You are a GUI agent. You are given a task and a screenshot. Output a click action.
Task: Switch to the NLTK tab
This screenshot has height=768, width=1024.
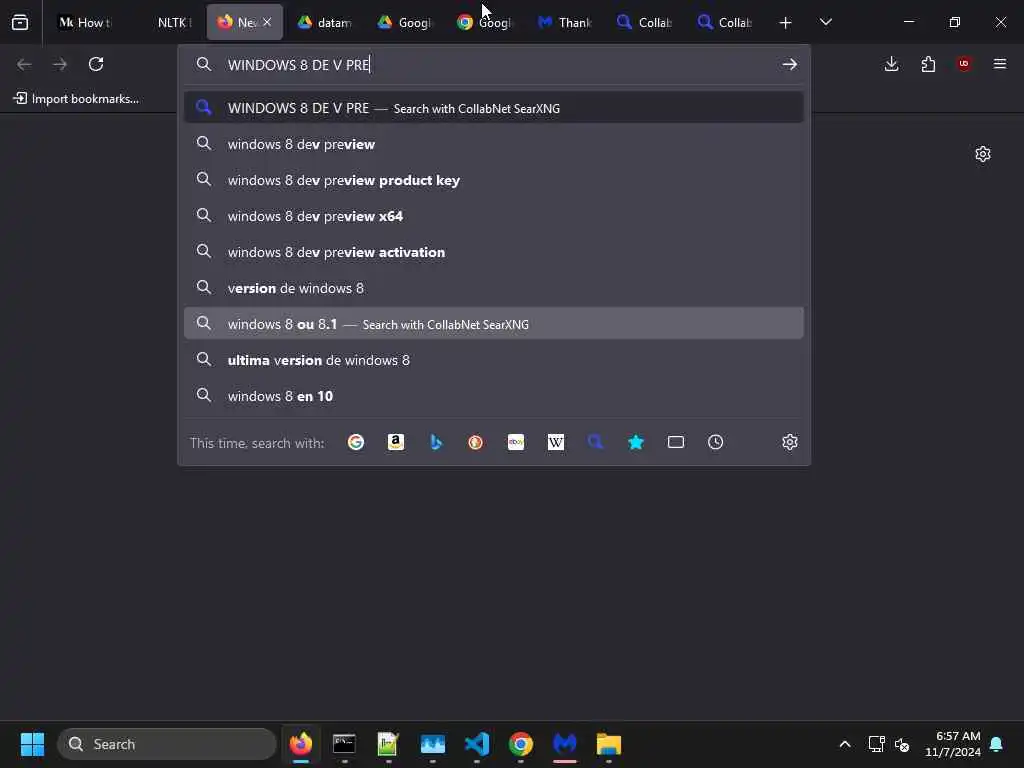pos(165,22)
